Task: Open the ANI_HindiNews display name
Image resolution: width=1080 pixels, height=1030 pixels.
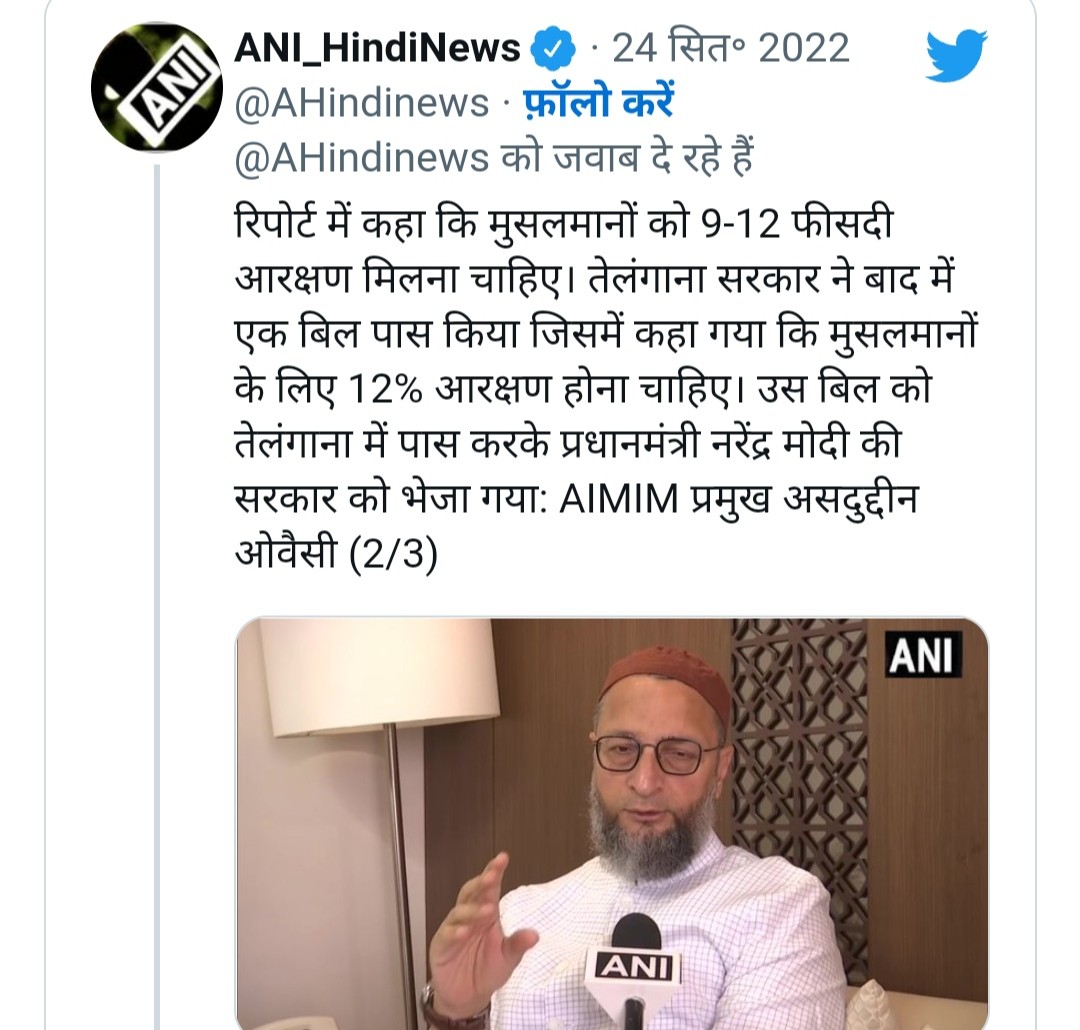Action: pos(377,48)
